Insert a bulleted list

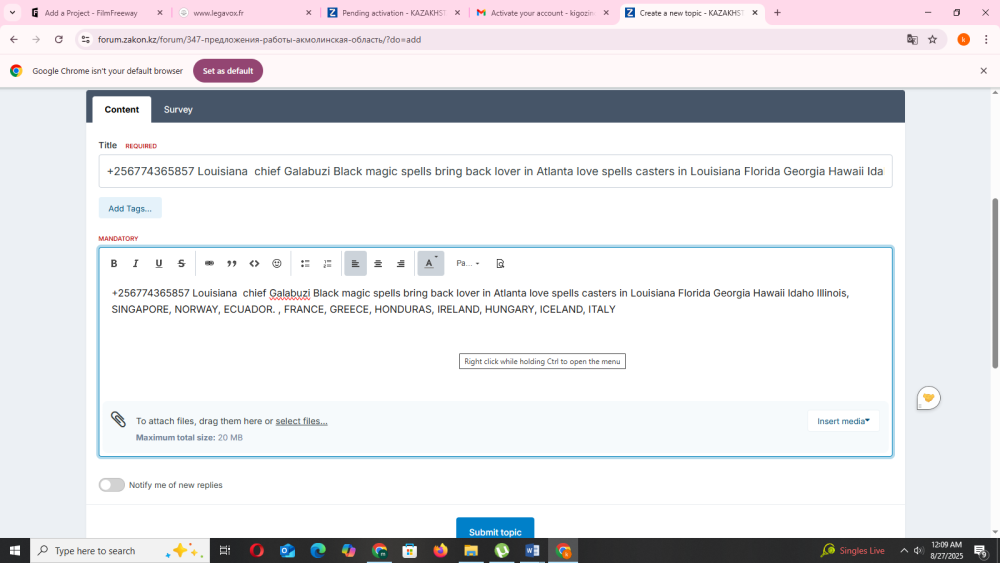[305, 263]
